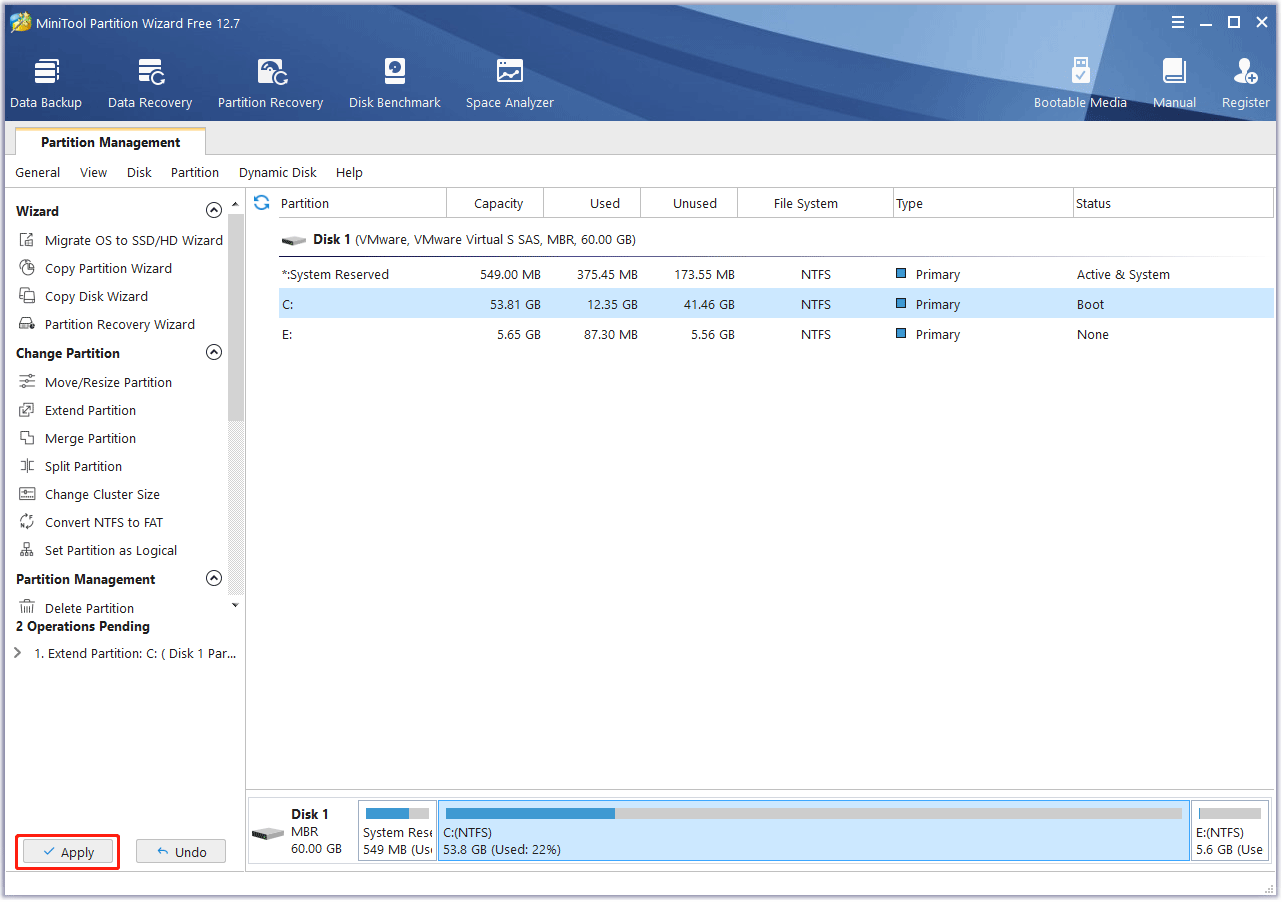Click the Move/Resize Partition icon
Viewport: 1282px width, 902px height.
[x=27, y=382]
